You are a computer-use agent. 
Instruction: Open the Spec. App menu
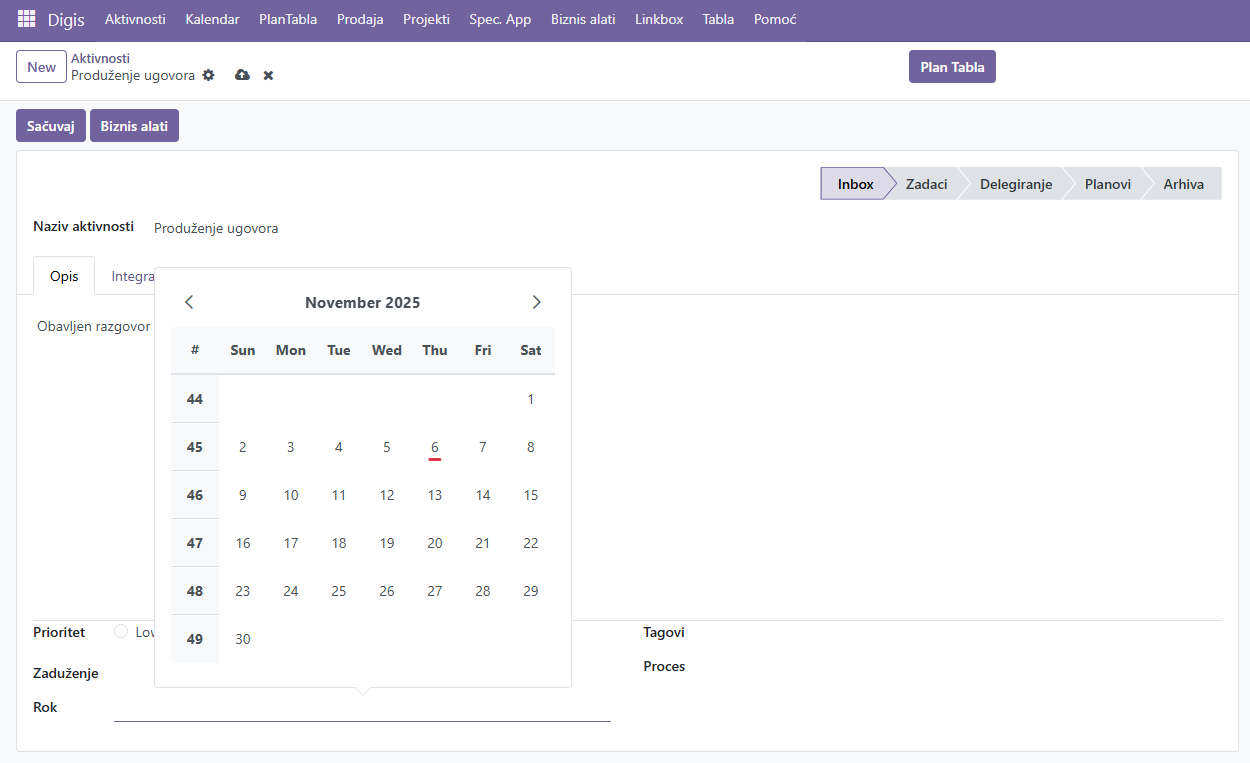click(x=500, y=19)
